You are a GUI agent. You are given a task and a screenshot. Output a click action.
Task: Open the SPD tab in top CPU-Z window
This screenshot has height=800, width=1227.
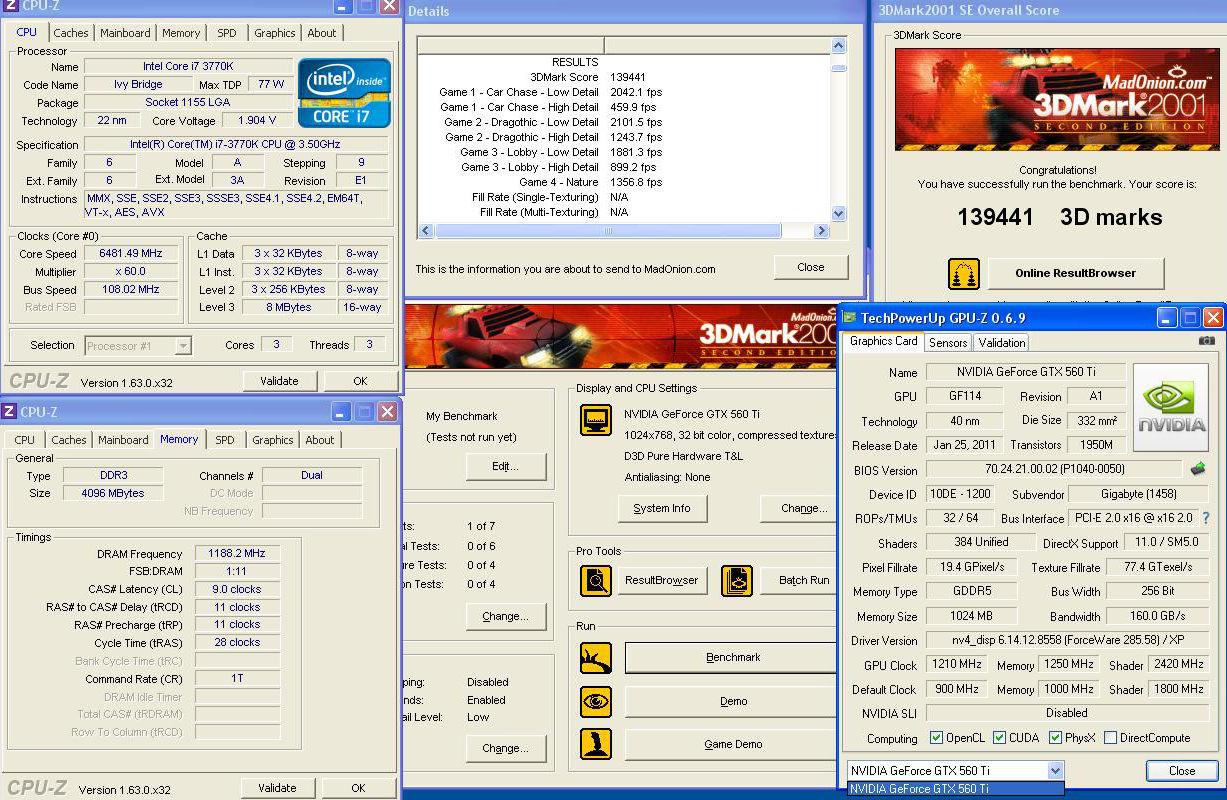tap(227, 33)
